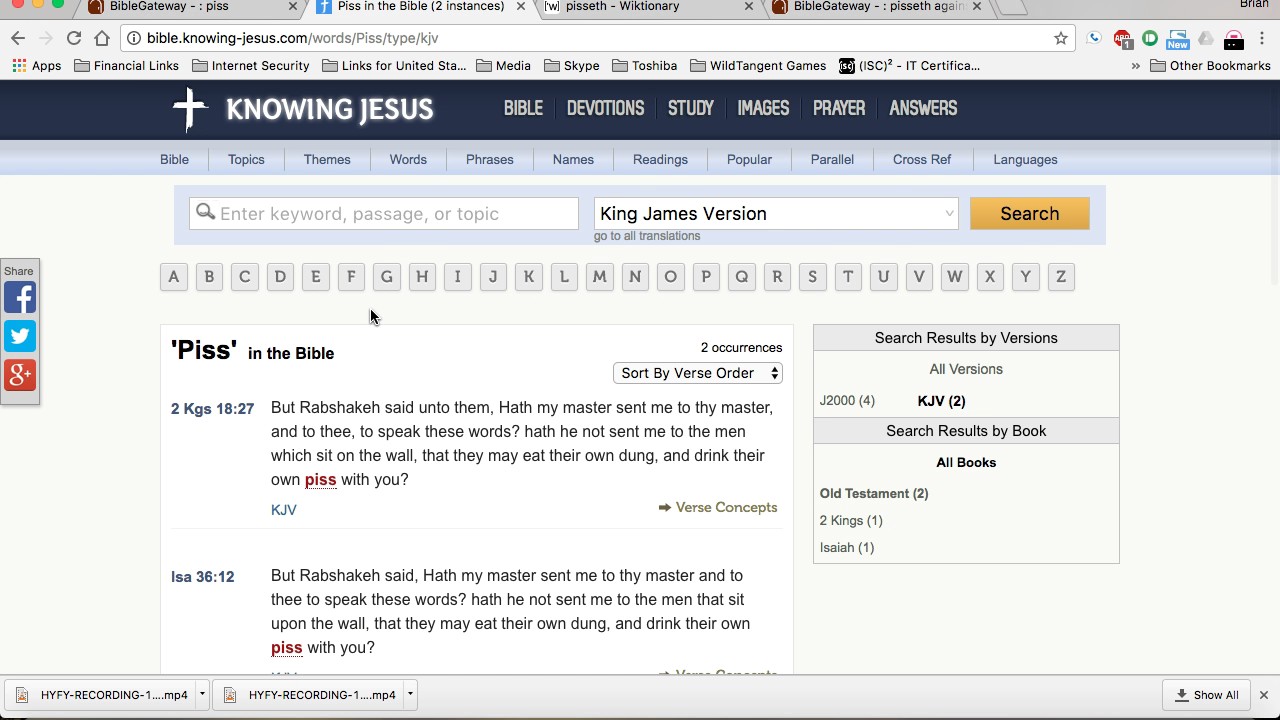Open Internet Security bookmarks folder

251,66
